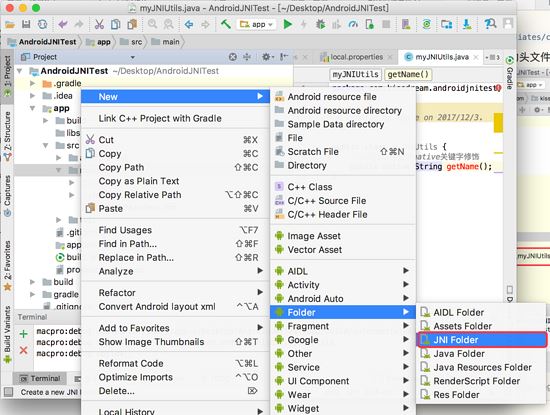Click the green plus icon in Terminal
The image size is (550, 415).
24,334
